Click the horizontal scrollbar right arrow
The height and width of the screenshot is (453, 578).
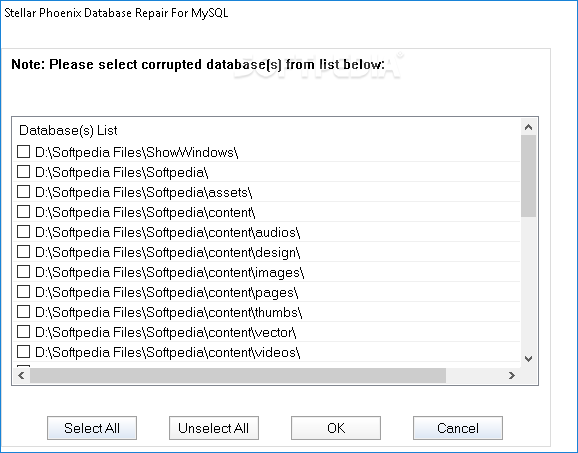click(x=512, y=376)
